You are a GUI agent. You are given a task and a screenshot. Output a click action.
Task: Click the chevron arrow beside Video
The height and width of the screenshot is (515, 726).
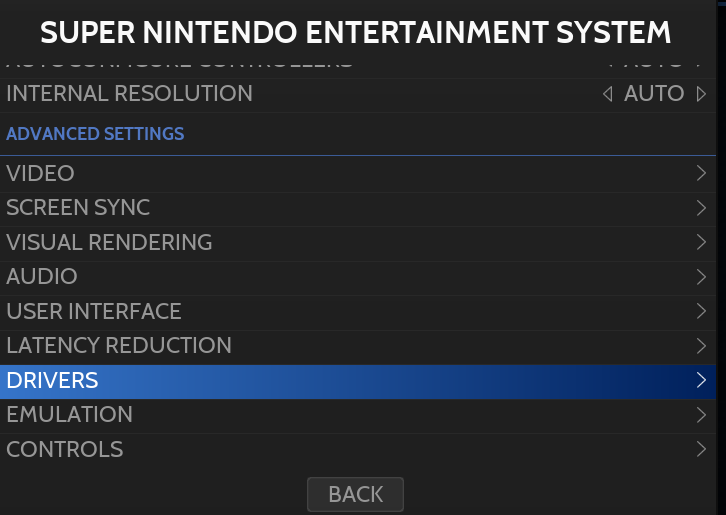tap(701, 173)
